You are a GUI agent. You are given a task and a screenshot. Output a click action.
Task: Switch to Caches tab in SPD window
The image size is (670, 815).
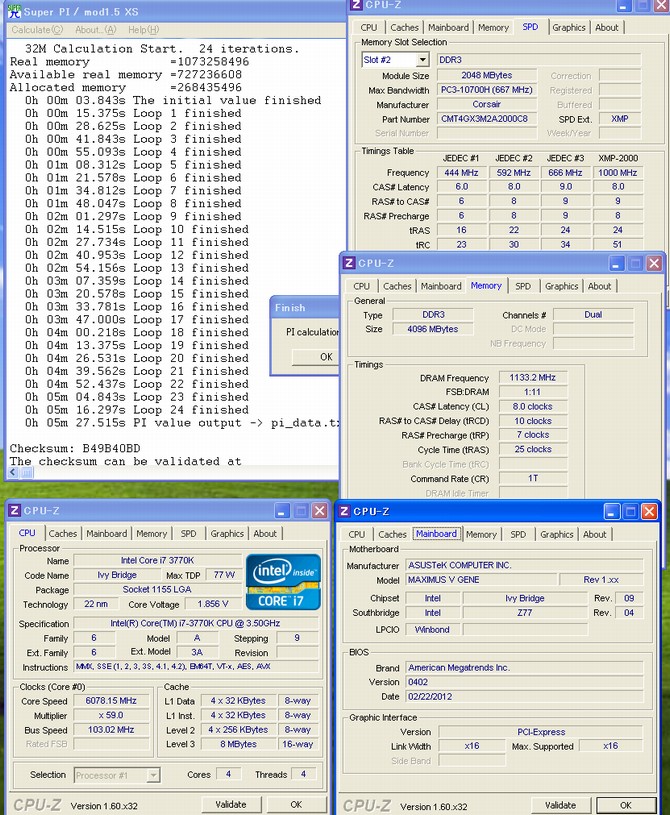(404, 28)
